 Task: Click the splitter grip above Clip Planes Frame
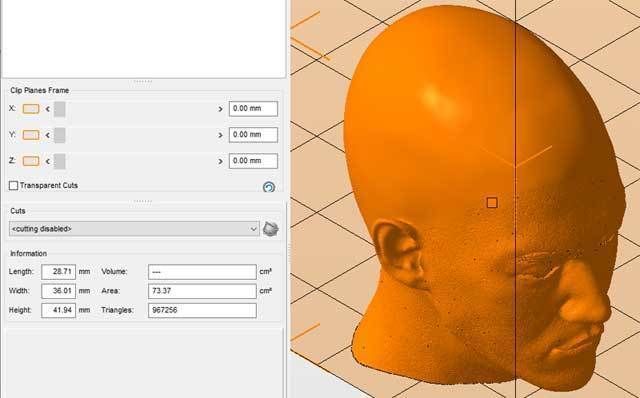point(143,81)
